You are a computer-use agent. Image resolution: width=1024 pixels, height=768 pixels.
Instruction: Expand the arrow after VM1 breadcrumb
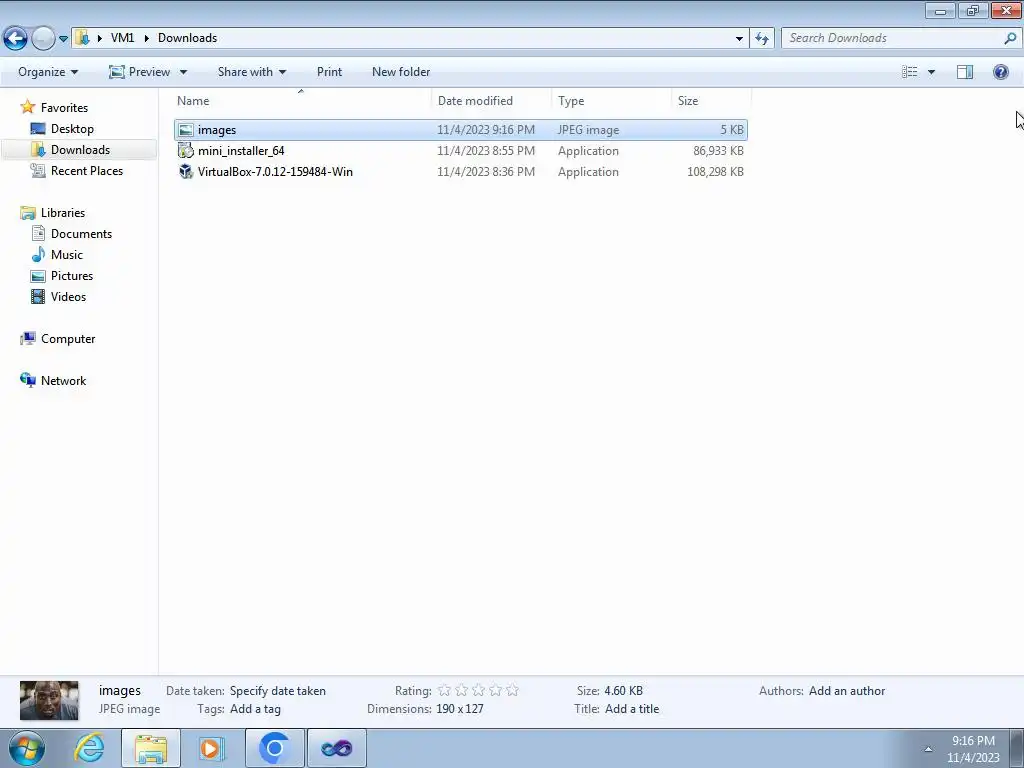(146, 38)
